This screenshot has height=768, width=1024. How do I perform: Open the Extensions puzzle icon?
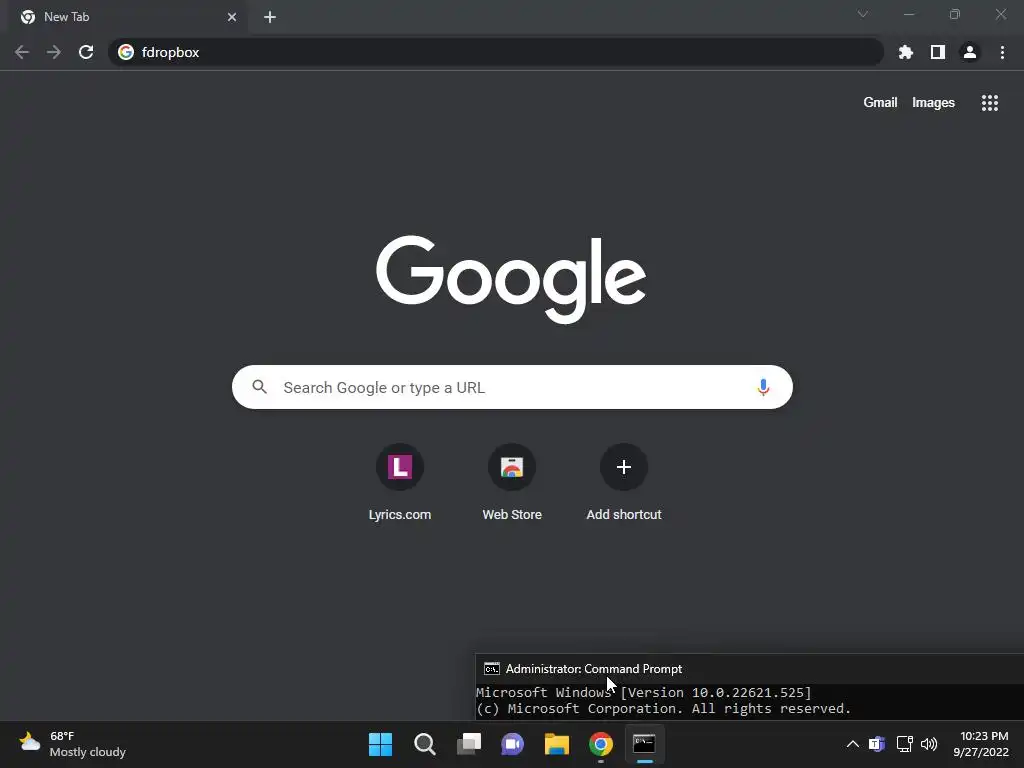pyautogui.click(x=906, y=52)
